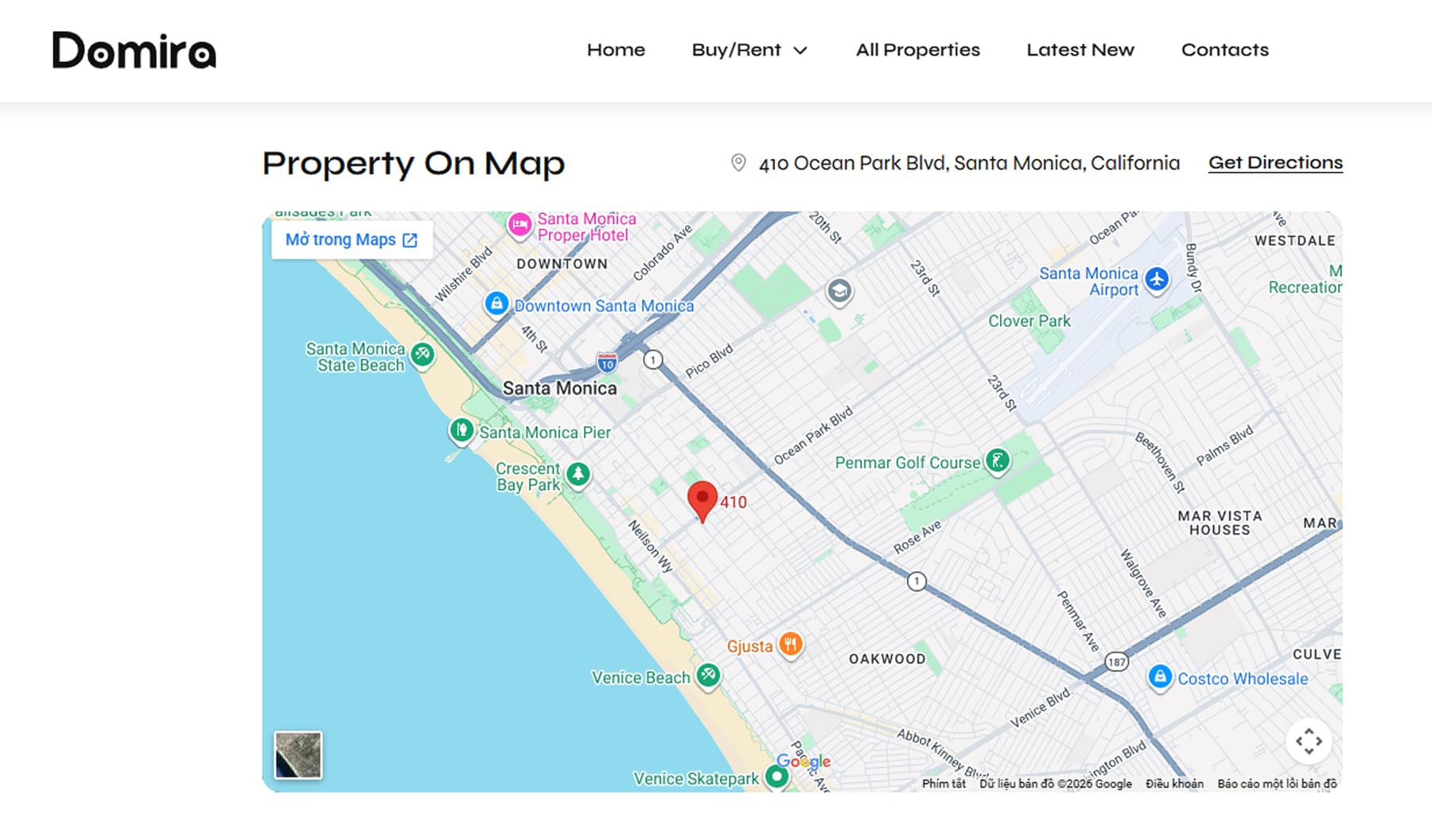The width and height of the screenshot is (1432, 840).
Task: Go to All Properties page
Action: (918, 50)
